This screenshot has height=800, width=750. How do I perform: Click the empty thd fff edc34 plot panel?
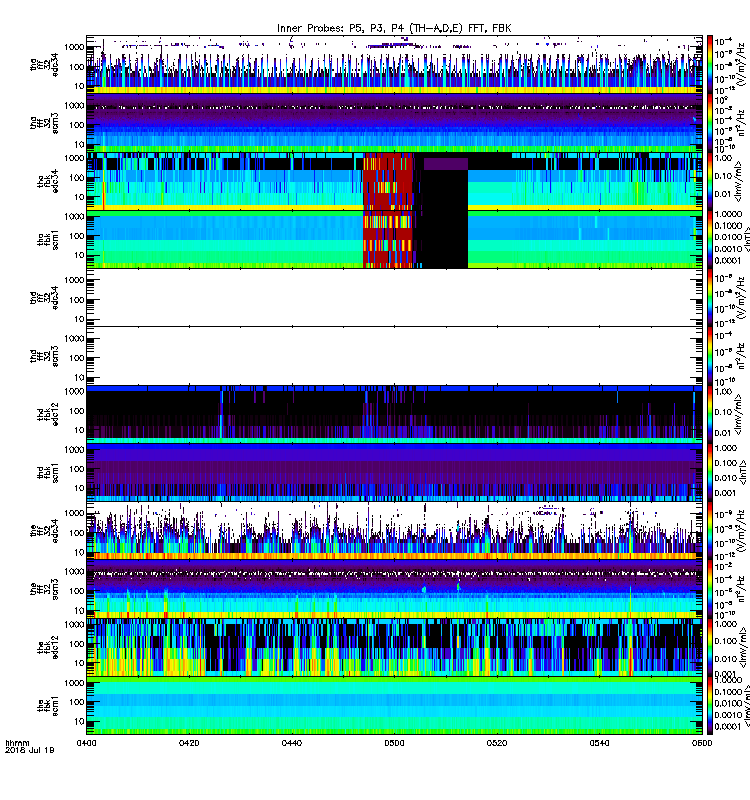coord(394,297)
